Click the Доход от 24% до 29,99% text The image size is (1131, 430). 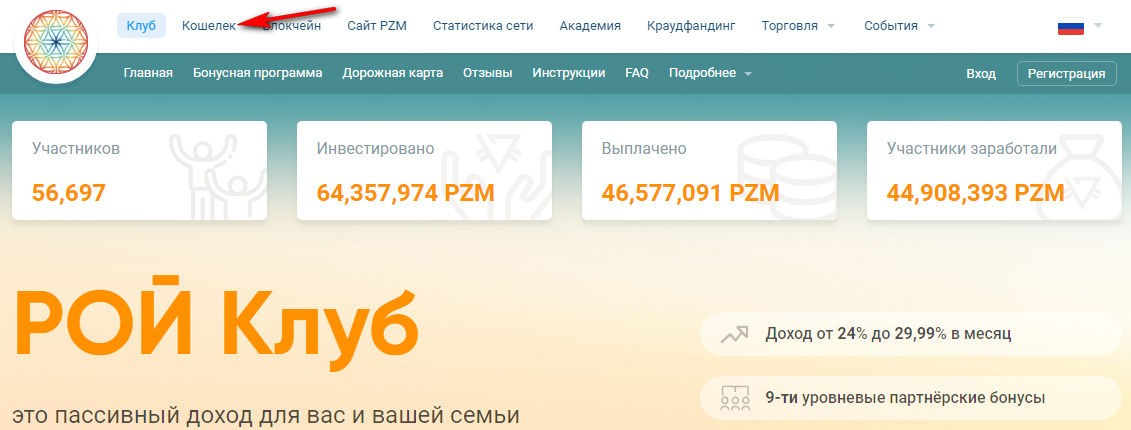888,334
